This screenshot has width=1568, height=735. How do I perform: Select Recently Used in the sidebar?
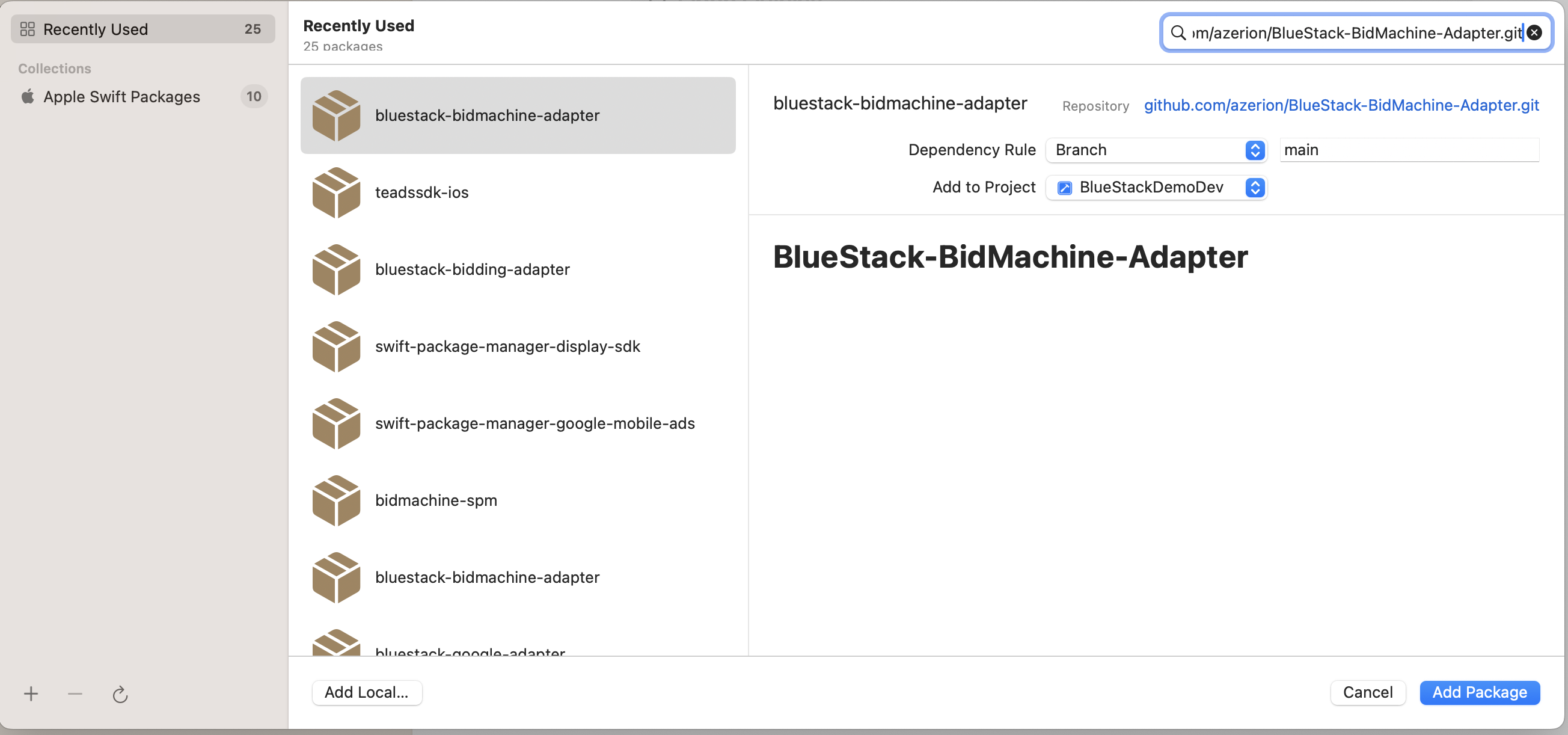[x=143, y=29]
